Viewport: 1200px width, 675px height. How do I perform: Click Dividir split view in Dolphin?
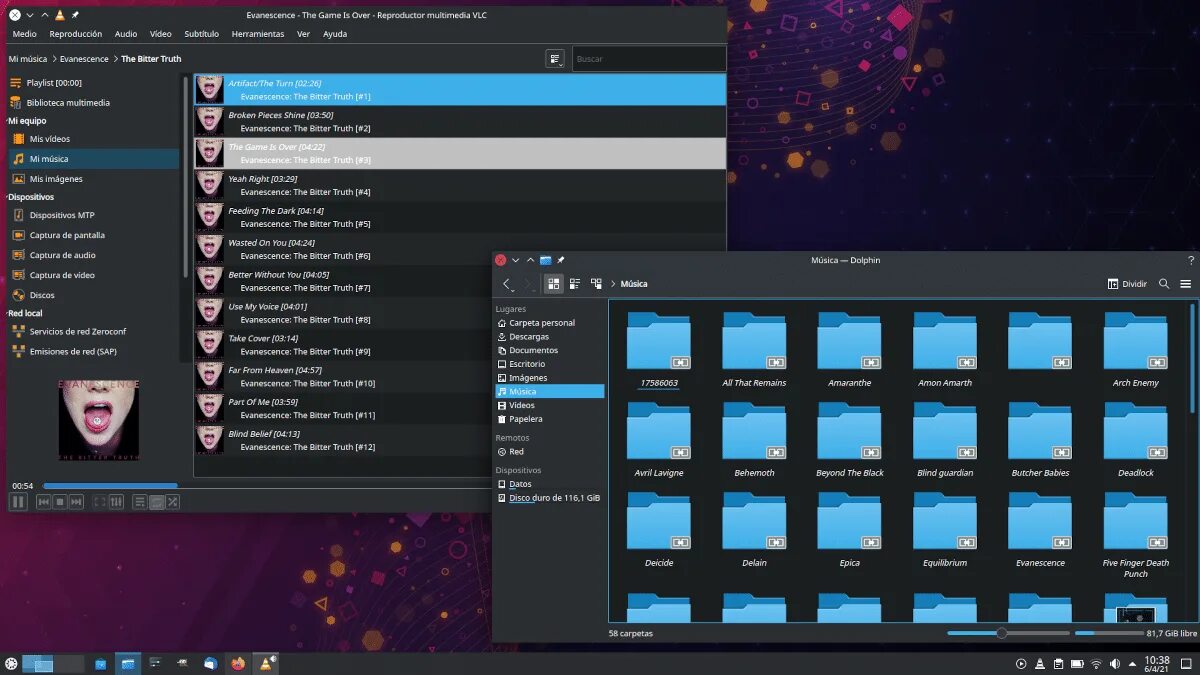coord(1128,284)
